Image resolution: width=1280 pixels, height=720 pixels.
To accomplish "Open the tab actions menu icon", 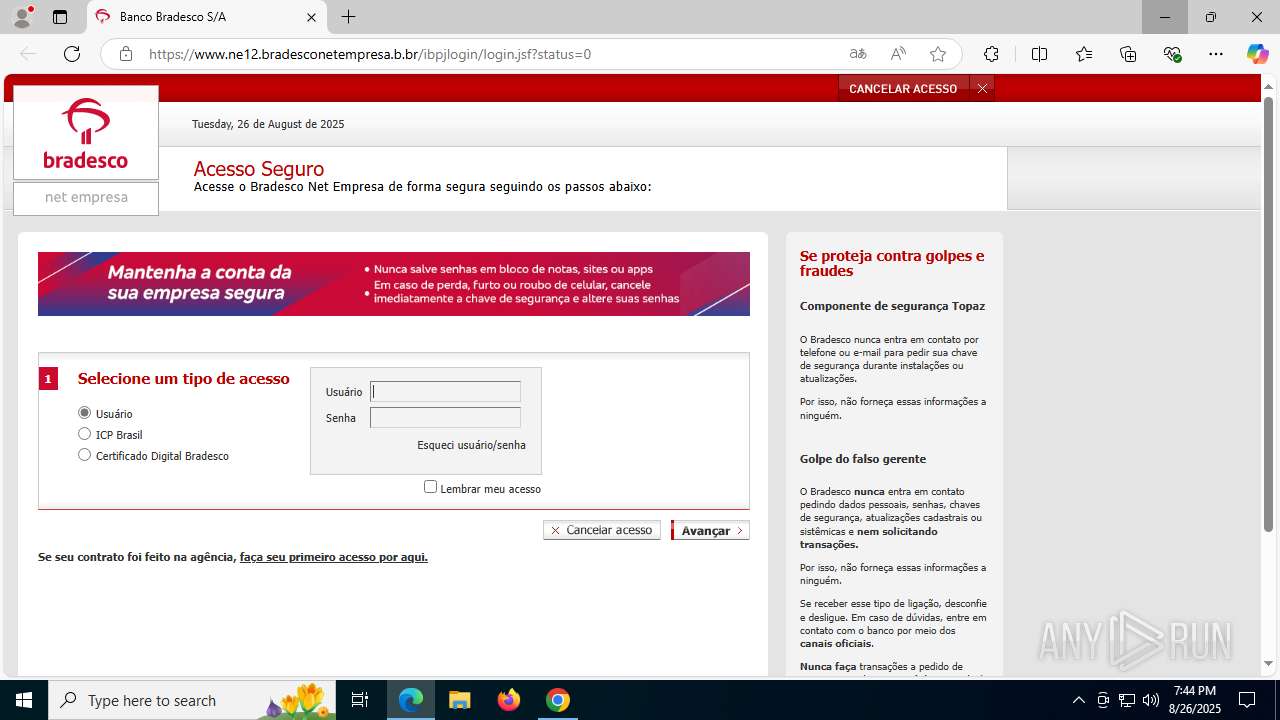I will (60, 17).
